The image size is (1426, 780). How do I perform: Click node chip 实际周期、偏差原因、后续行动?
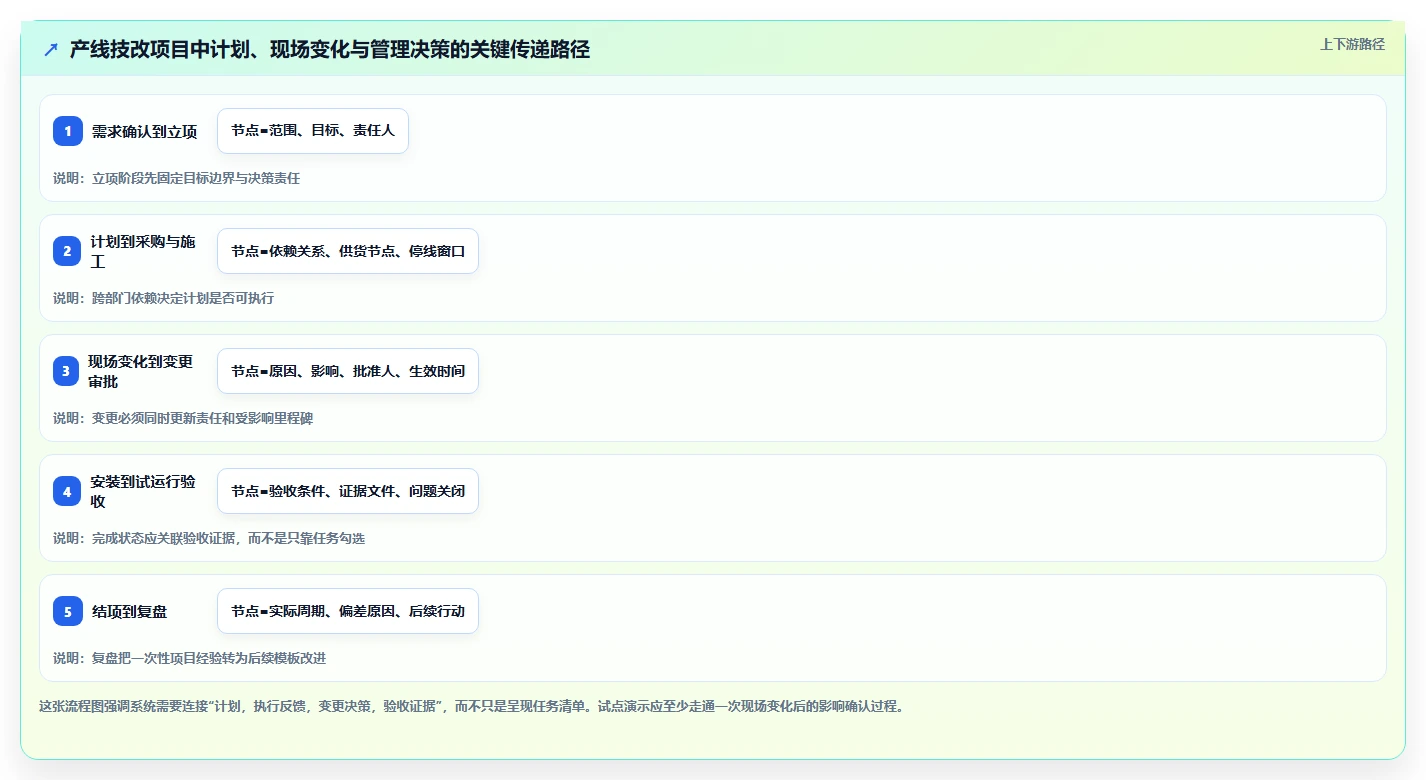pos(348,611)
